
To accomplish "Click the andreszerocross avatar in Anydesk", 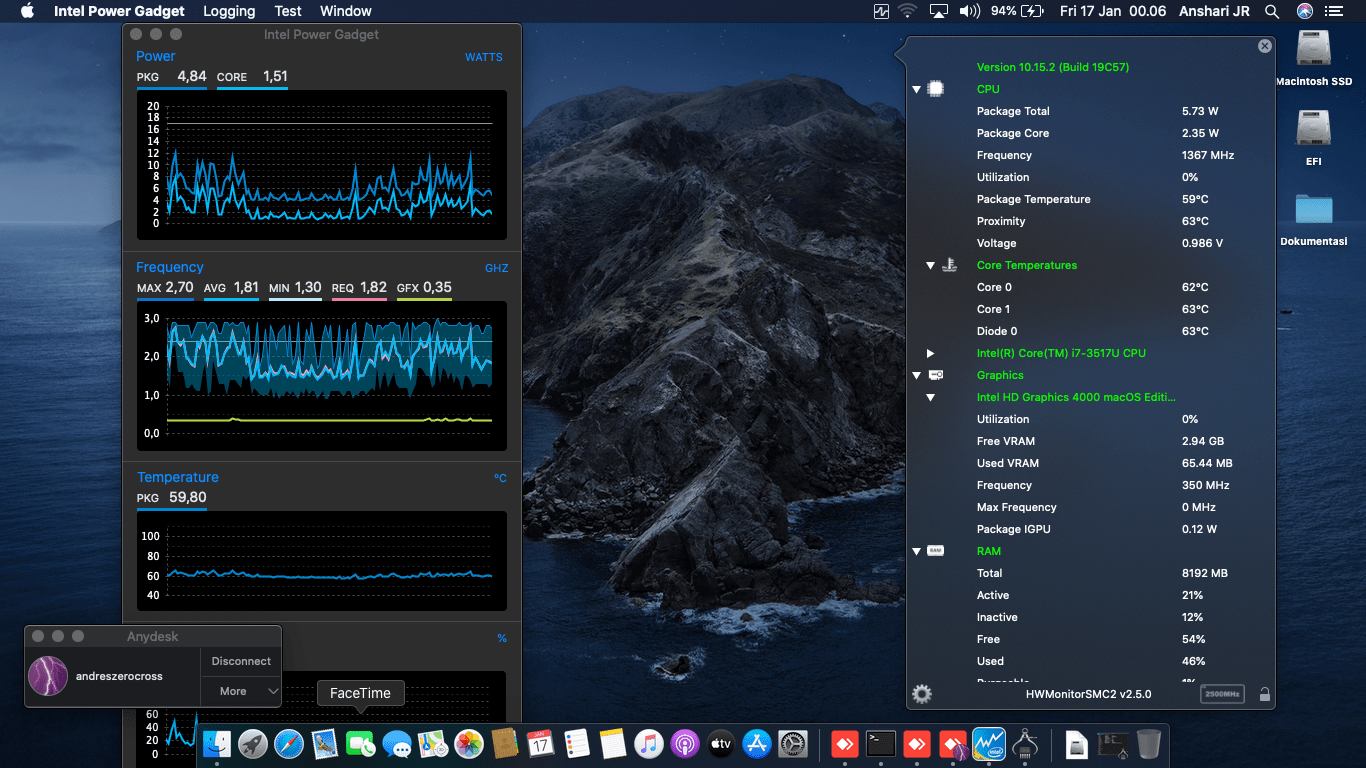I will point(48,676).
